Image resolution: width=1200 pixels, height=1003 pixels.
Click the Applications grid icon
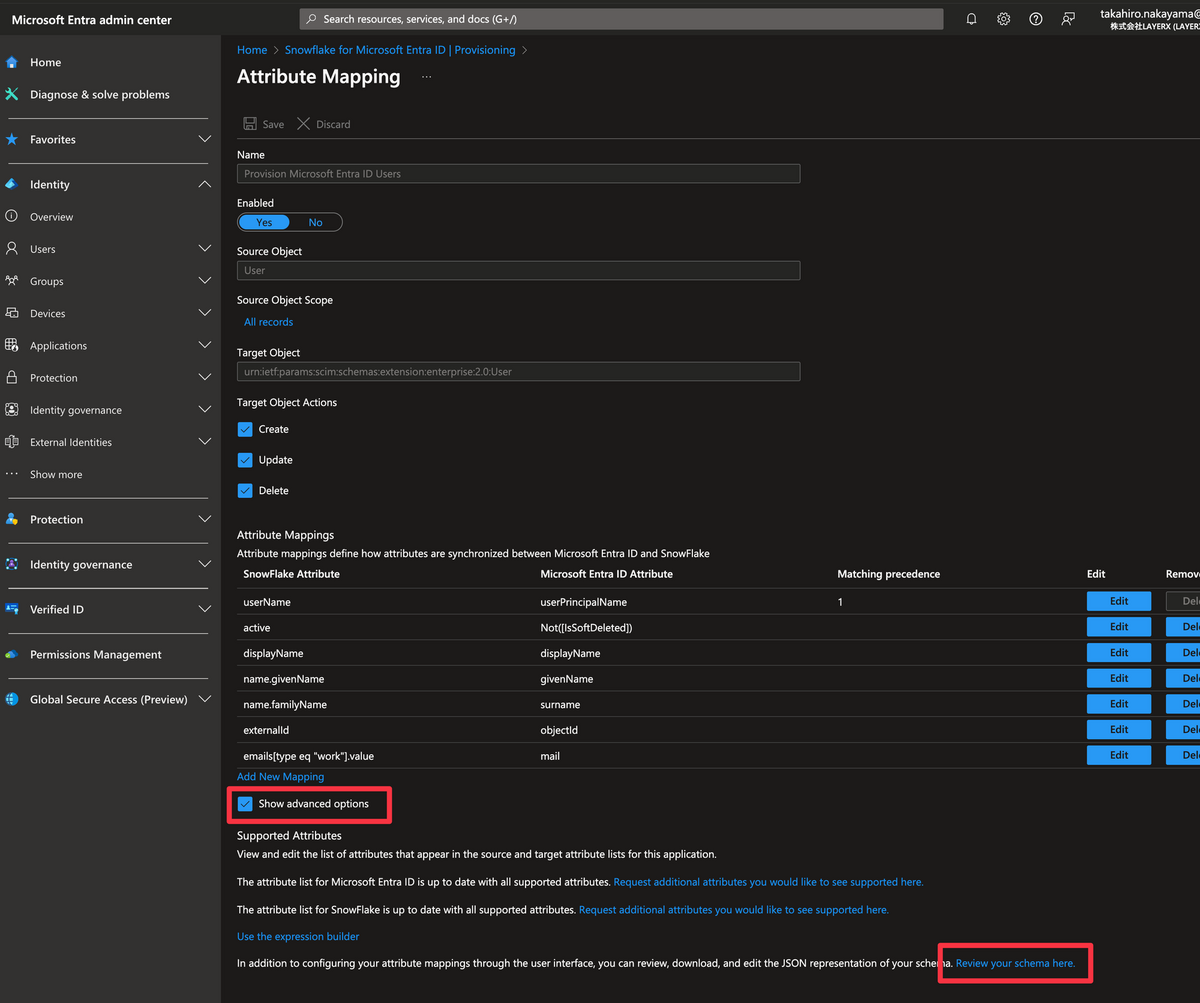[x=12, y=345]
